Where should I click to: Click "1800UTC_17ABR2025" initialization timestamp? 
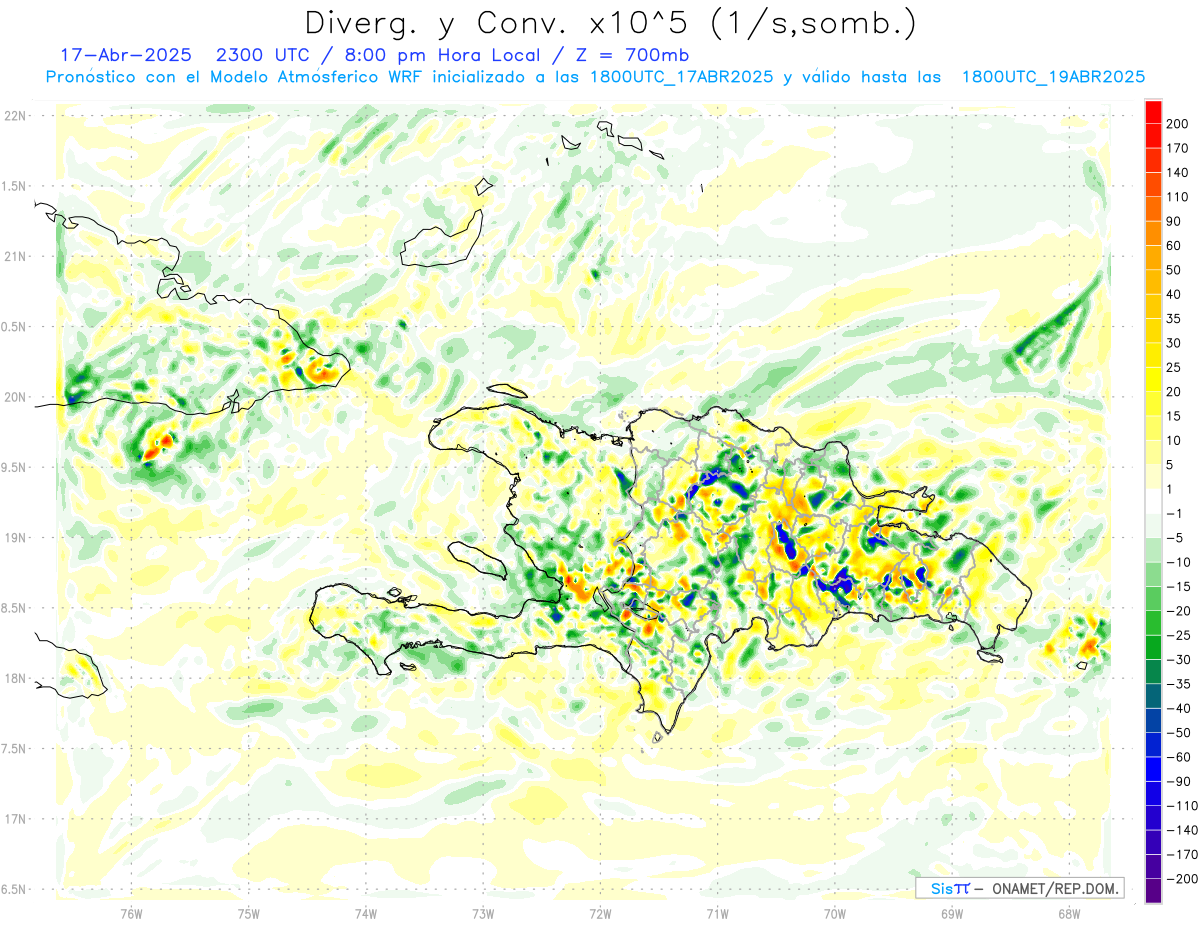click(x=681, y=77)
